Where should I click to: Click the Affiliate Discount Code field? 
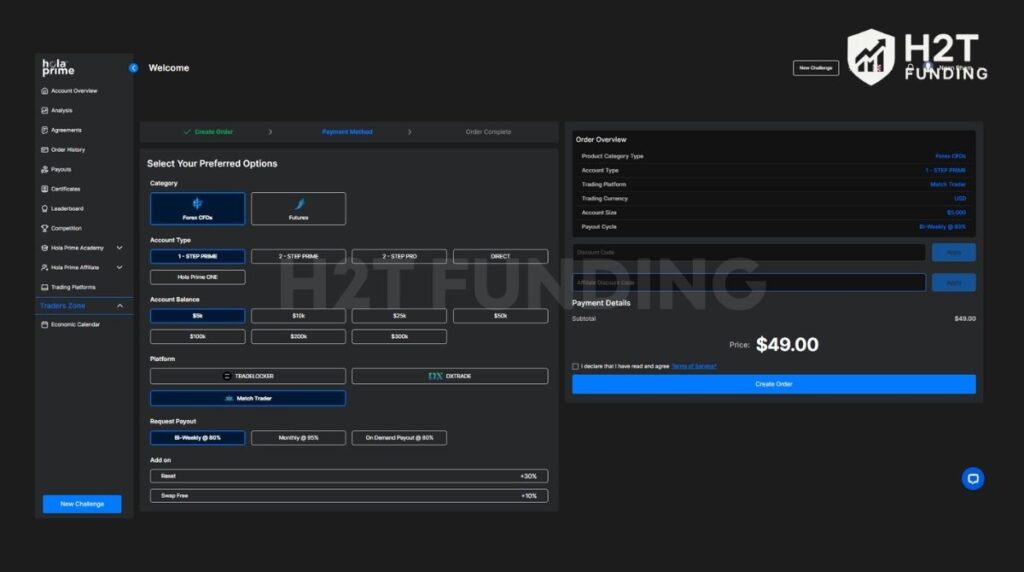[749, 282]
